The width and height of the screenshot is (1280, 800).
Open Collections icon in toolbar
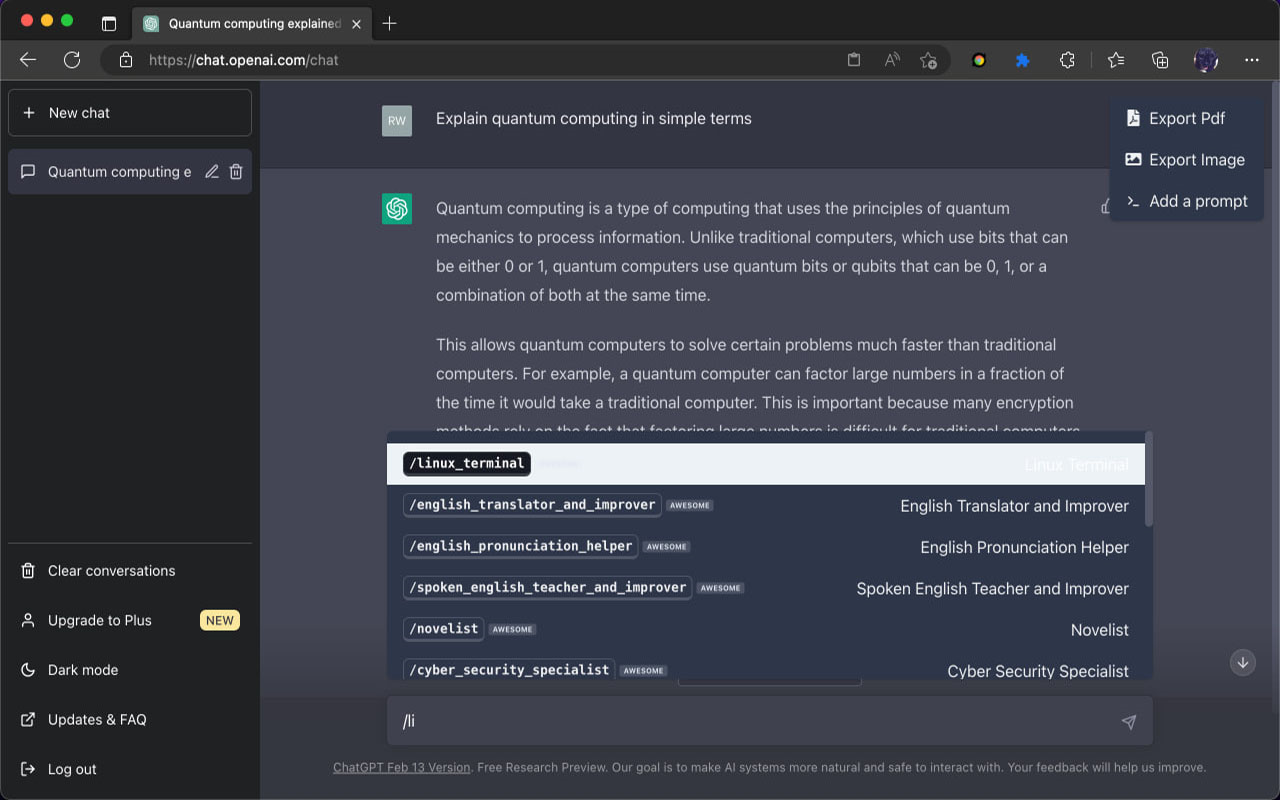pos(1160,60)
